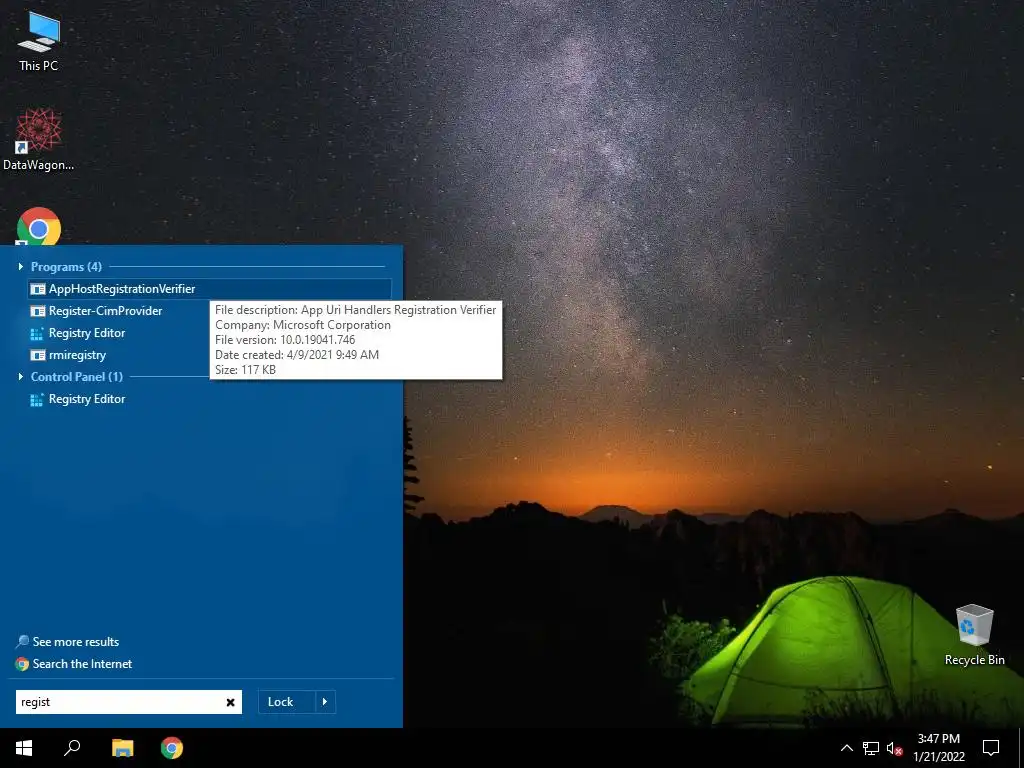Open the Windows Start button
Image resolution: width=1024 pixels, height=768 pixels.
[24, 748]
